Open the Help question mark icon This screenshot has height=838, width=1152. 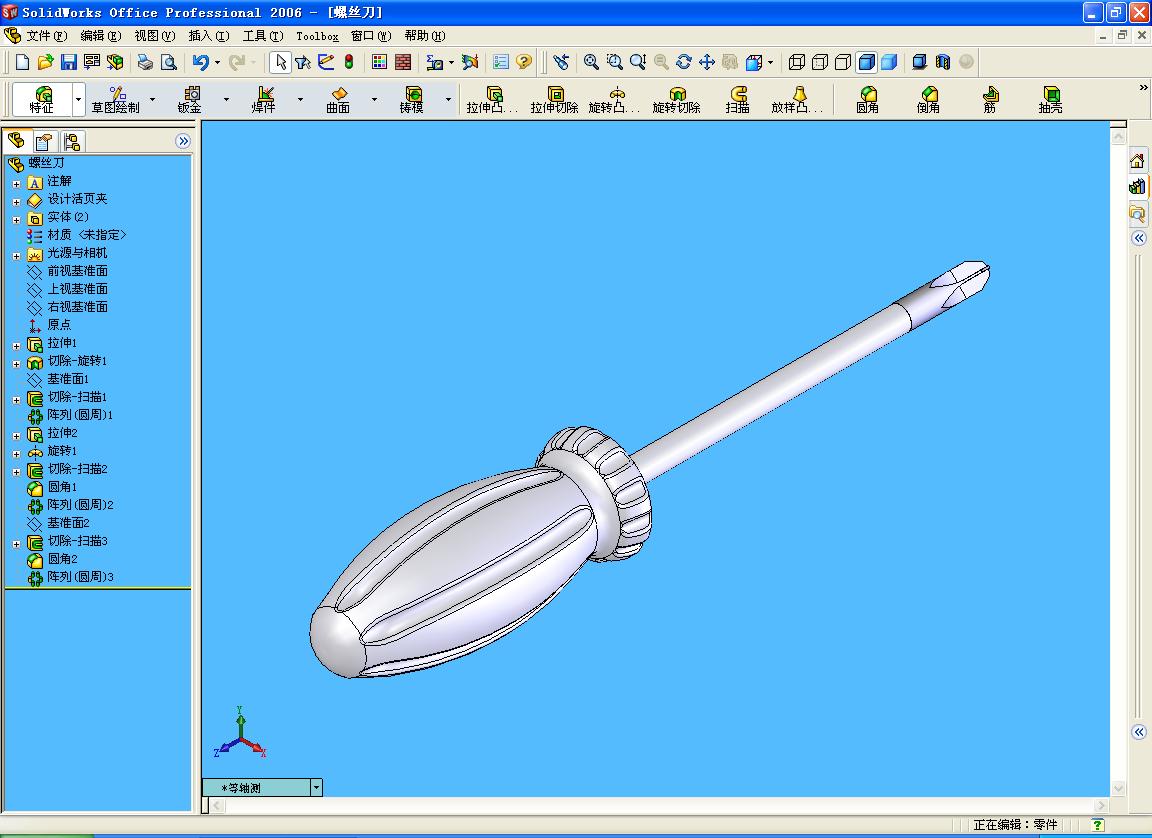coord(524,62)
